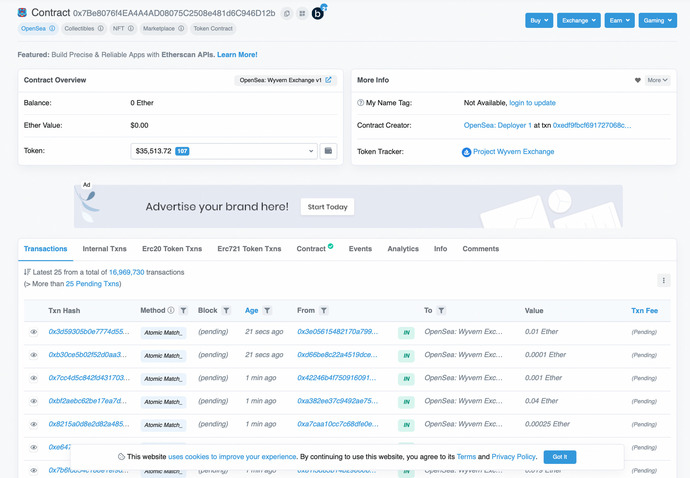
Task: Preview the first transaction with eye icon
Action: coord(34,332)
